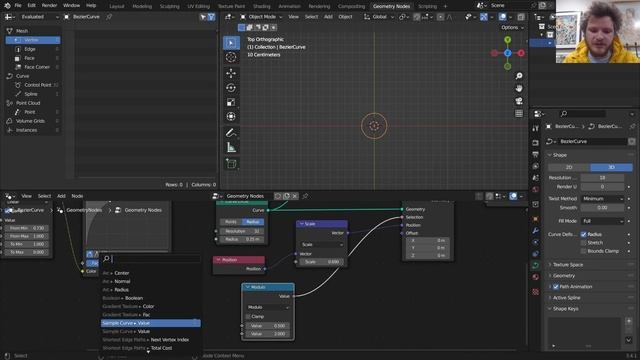Viewport: 640px width, 360px height.
Task: Switch orthographic/perspective grid icon
Action: 519,113
